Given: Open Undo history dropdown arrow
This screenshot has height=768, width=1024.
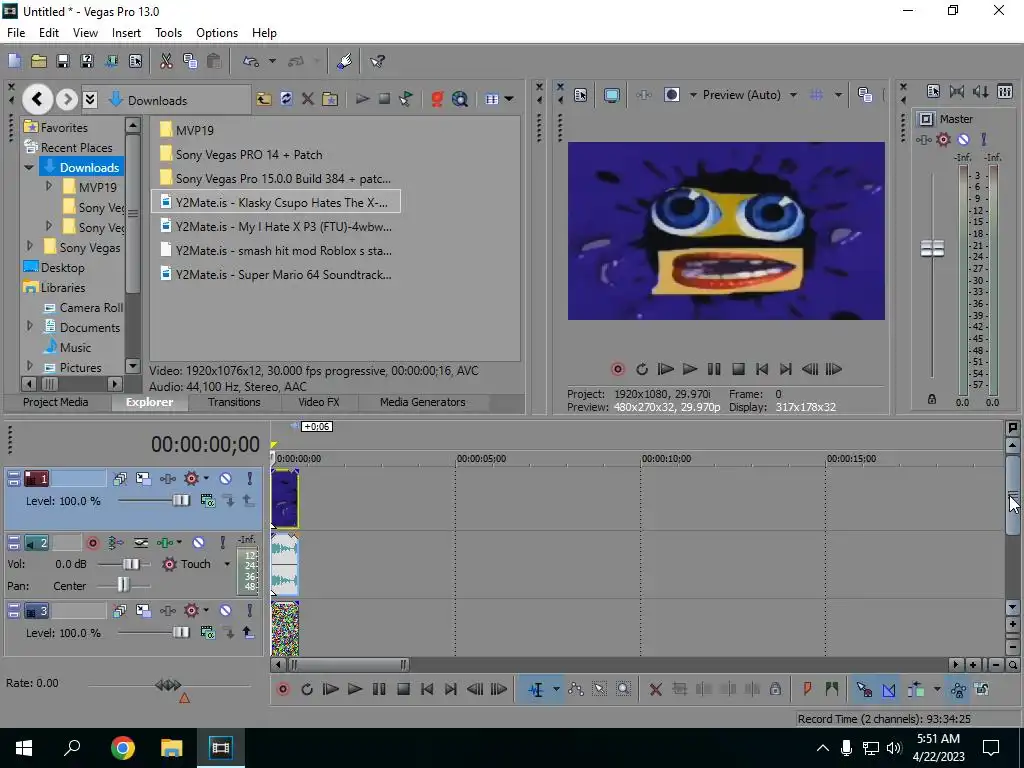Looking at the screenshot, I should point(272,61).
